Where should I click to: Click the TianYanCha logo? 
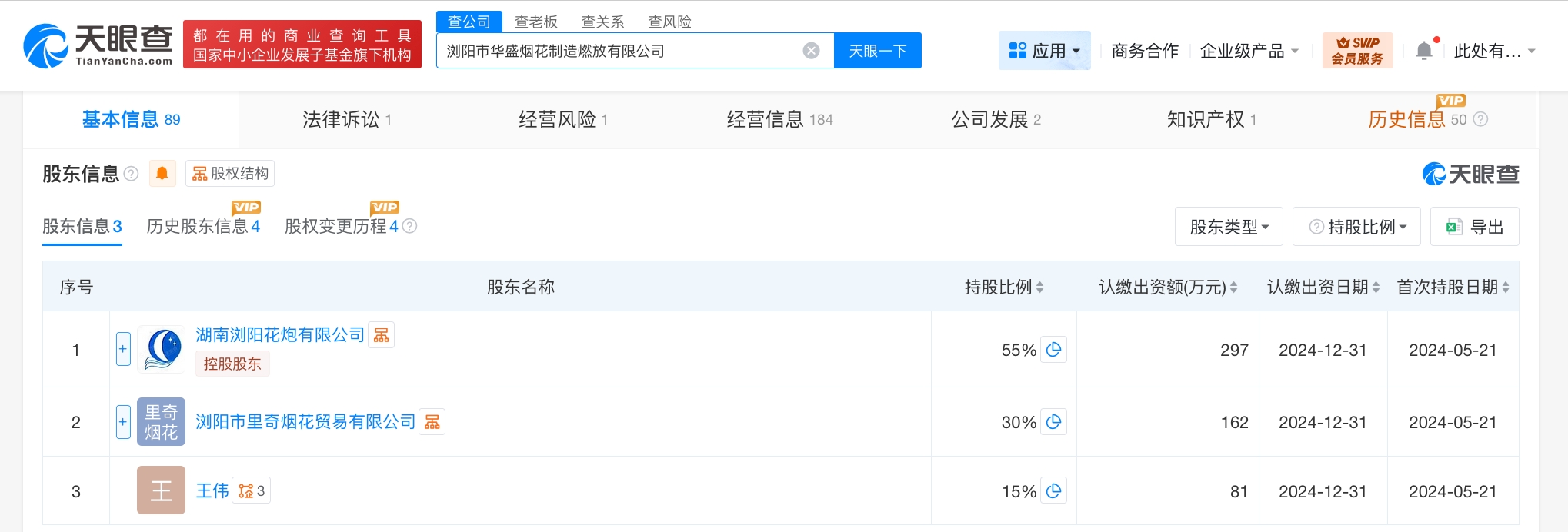[x=98, y=45]
